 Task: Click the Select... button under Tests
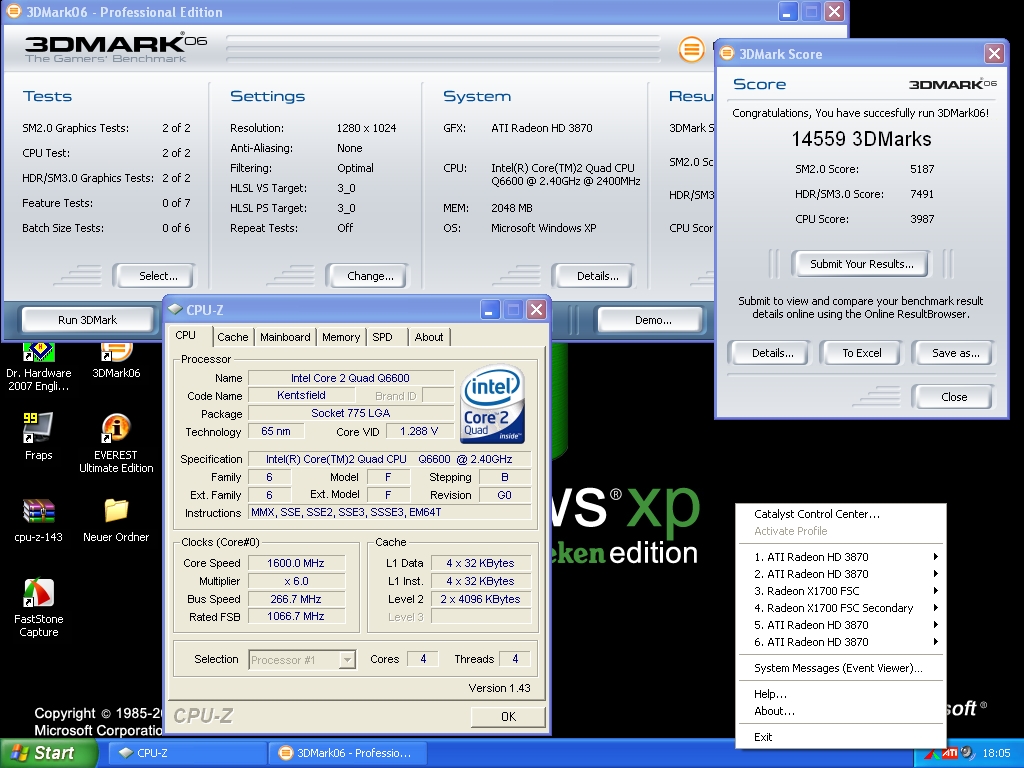click(154, 276)
